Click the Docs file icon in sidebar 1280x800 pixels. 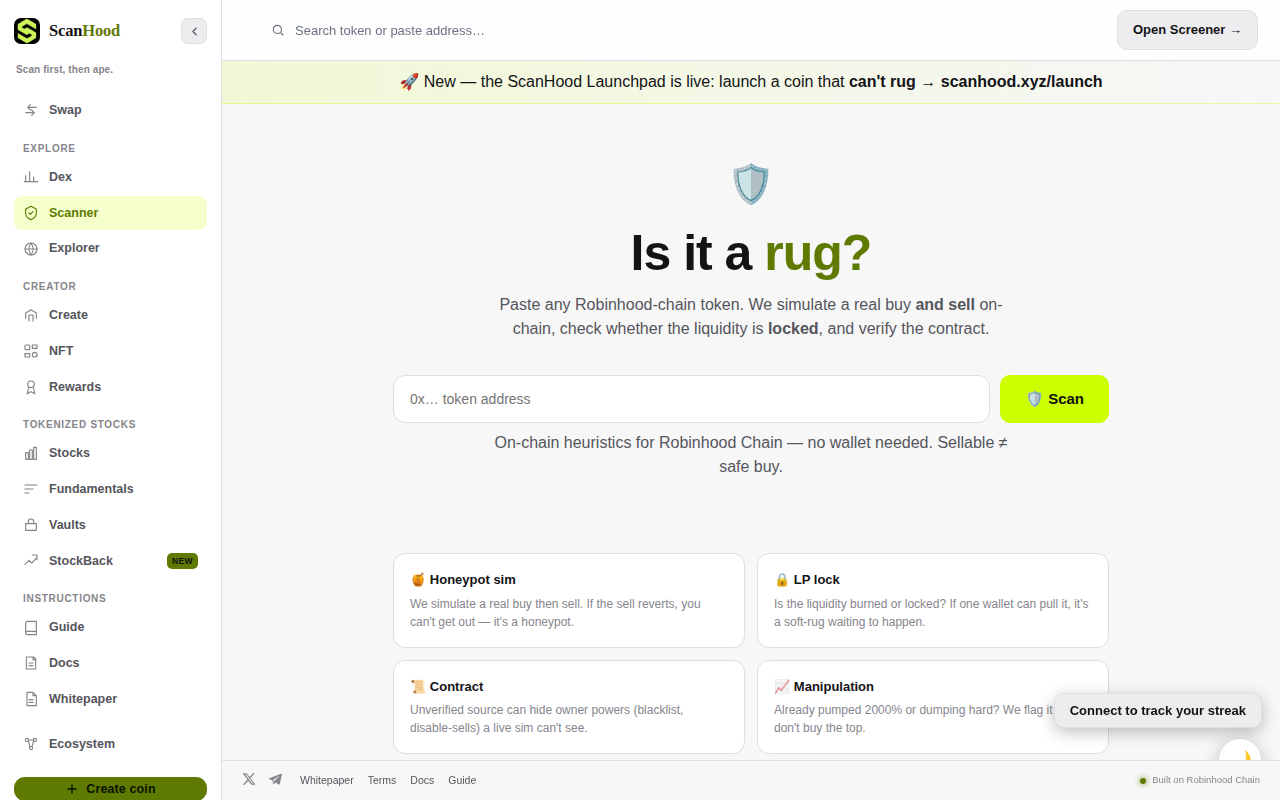[x=31, y=663]
